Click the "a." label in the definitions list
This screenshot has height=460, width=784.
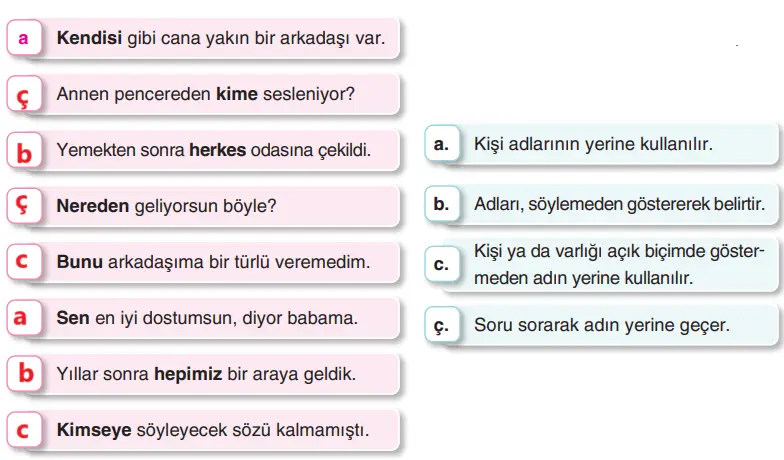tap(441, 144)
